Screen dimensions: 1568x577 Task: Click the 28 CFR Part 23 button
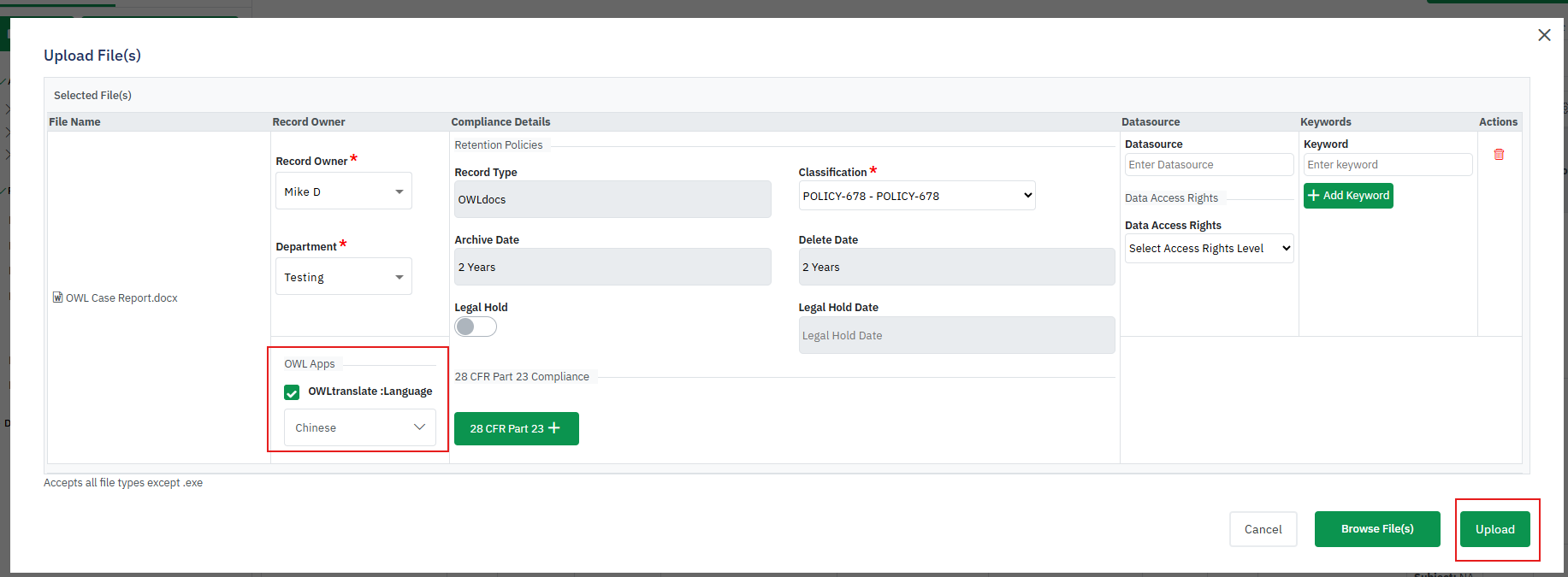click(516, 428)
